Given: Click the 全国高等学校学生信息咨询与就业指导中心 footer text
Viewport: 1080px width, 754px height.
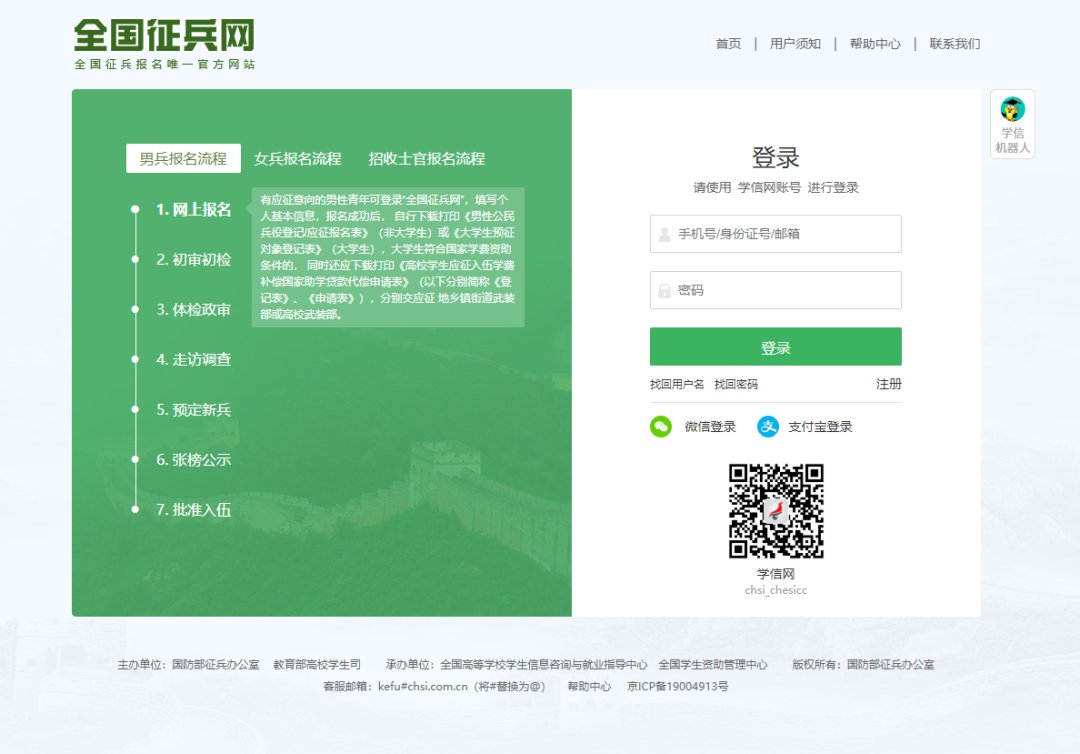Looking at the screenshot, I should click(x=543, y=664).
